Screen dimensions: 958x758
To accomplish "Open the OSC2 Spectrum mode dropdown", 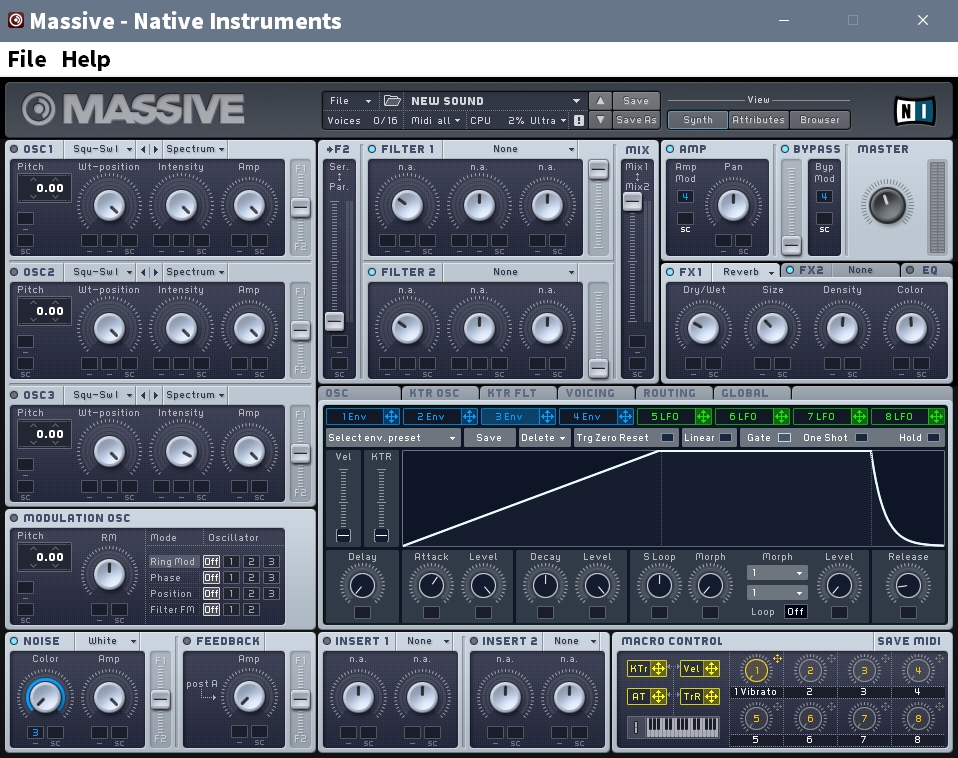I will [x=195, y=272].
